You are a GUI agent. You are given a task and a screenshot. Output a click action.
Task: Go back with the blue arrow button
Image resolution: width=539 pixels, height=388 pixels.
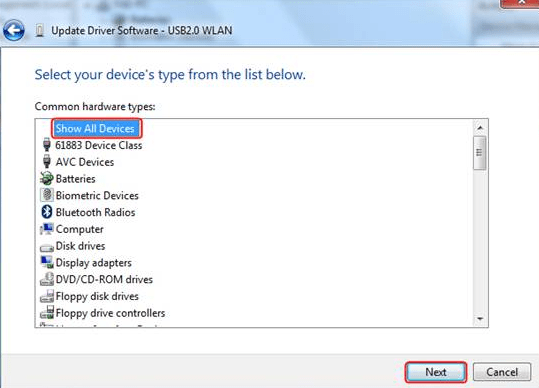pyautogui.click(x=14, y=30)
